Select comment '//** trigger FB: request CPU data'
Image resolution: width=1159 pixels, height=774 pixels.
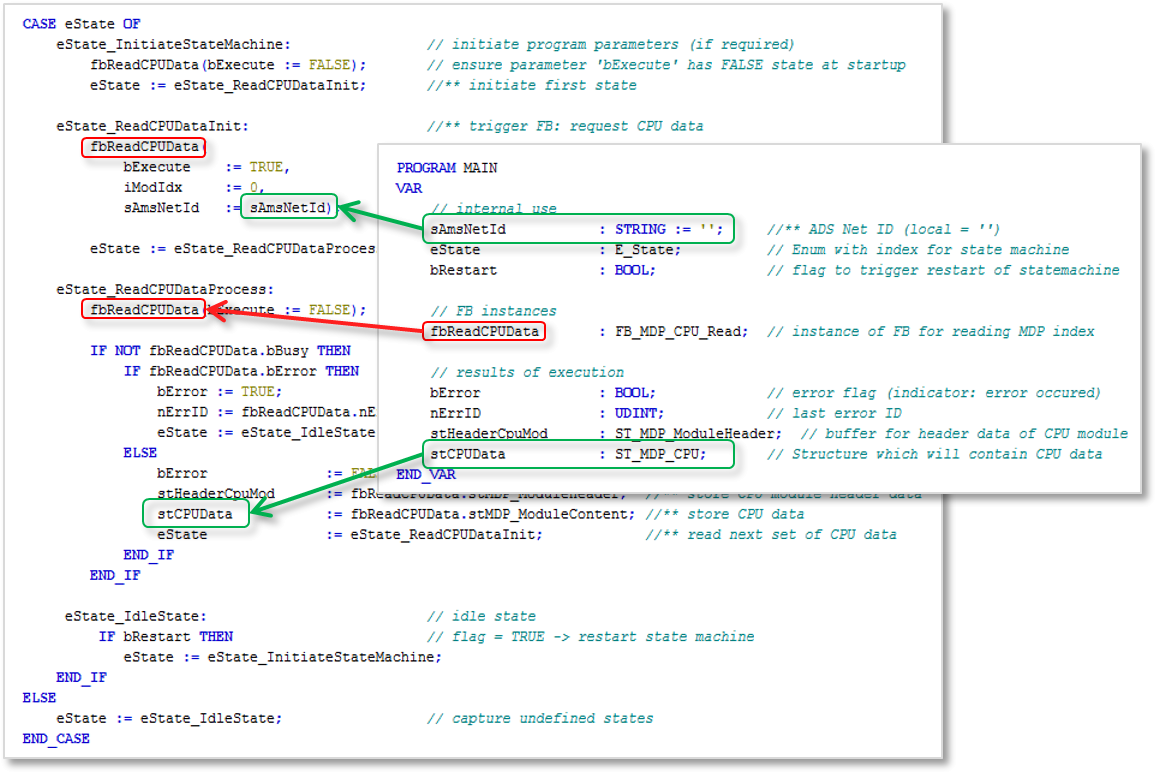pyautogui.click(x=565, y=126)
